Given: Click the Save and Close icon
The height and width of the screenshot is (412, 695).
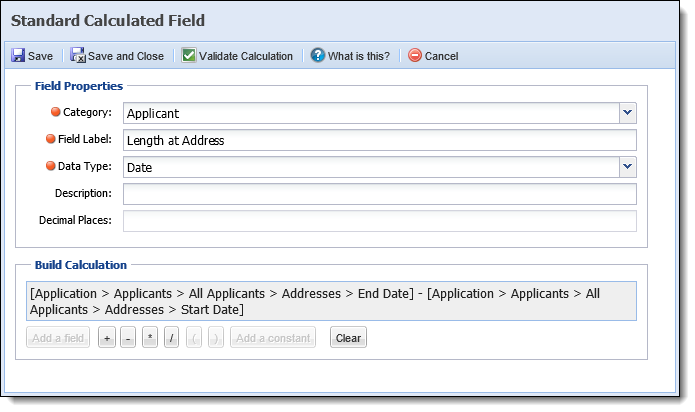Looking at the screenshot, I should click(78, 55).
